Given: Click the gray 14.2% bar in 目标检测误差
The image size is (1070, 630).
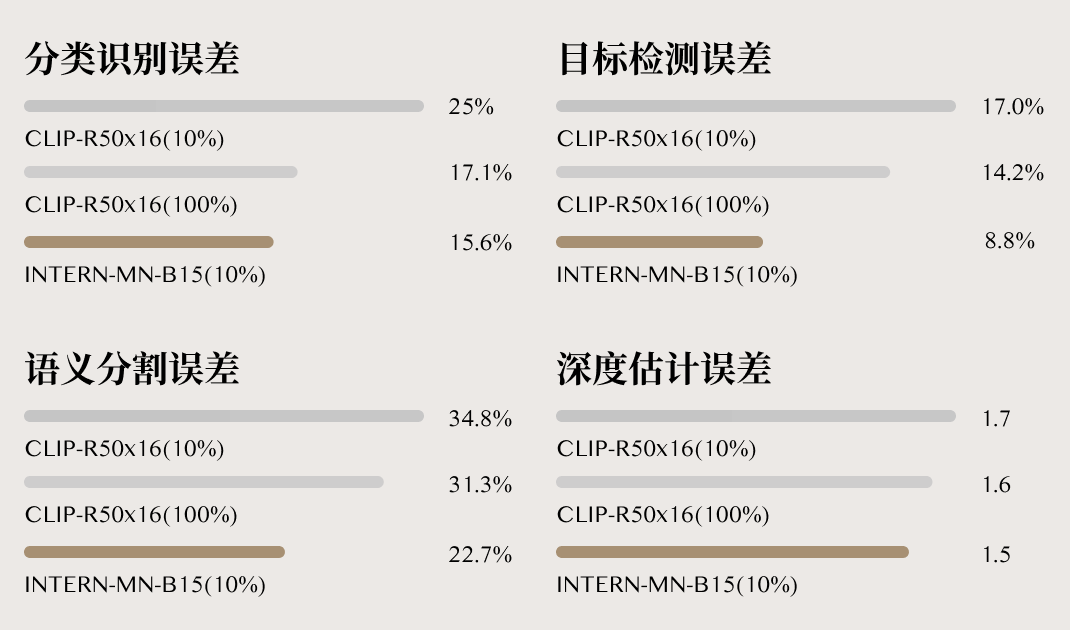Looking at the screenshot, I should point(722,172).
